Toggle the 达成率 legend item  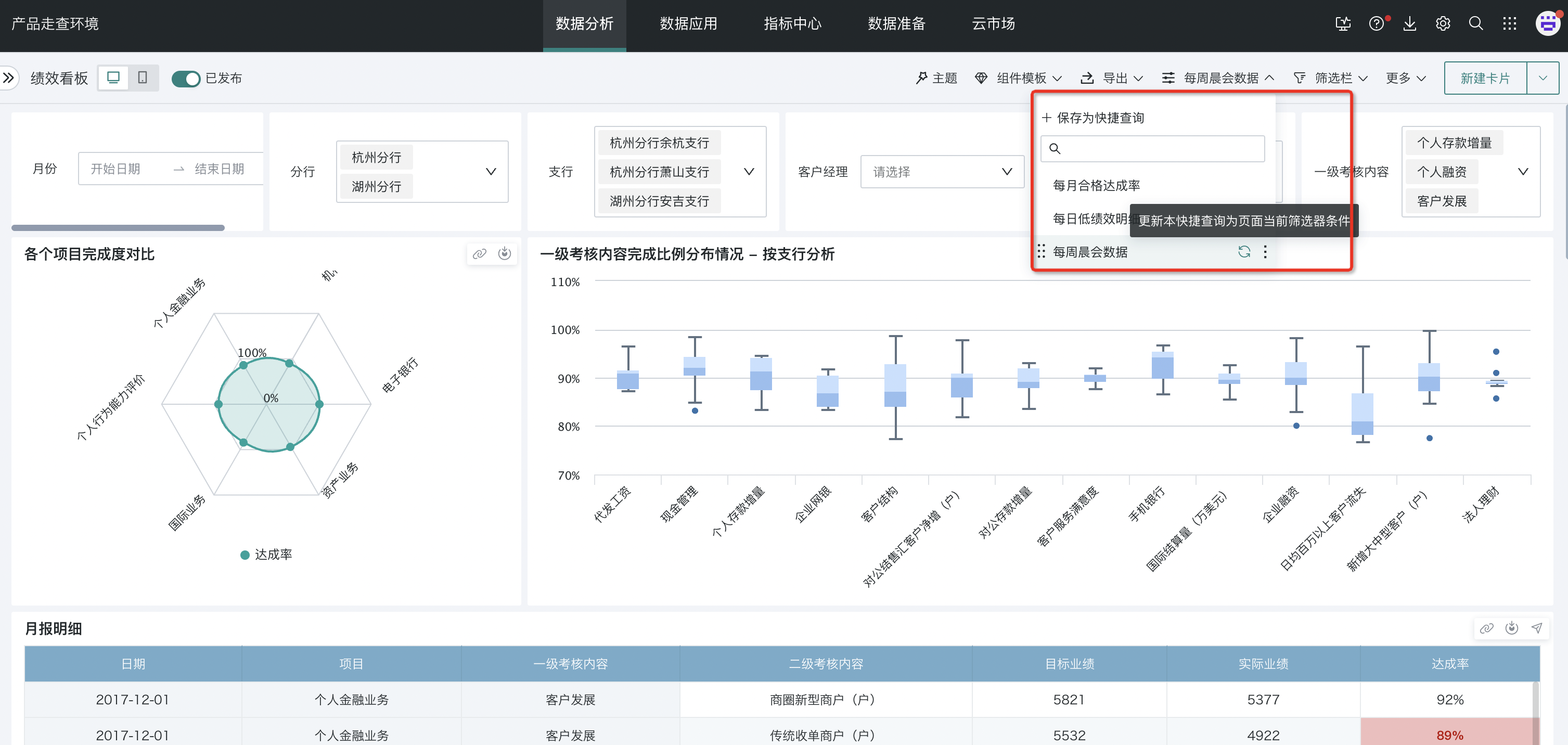point(266,555)
